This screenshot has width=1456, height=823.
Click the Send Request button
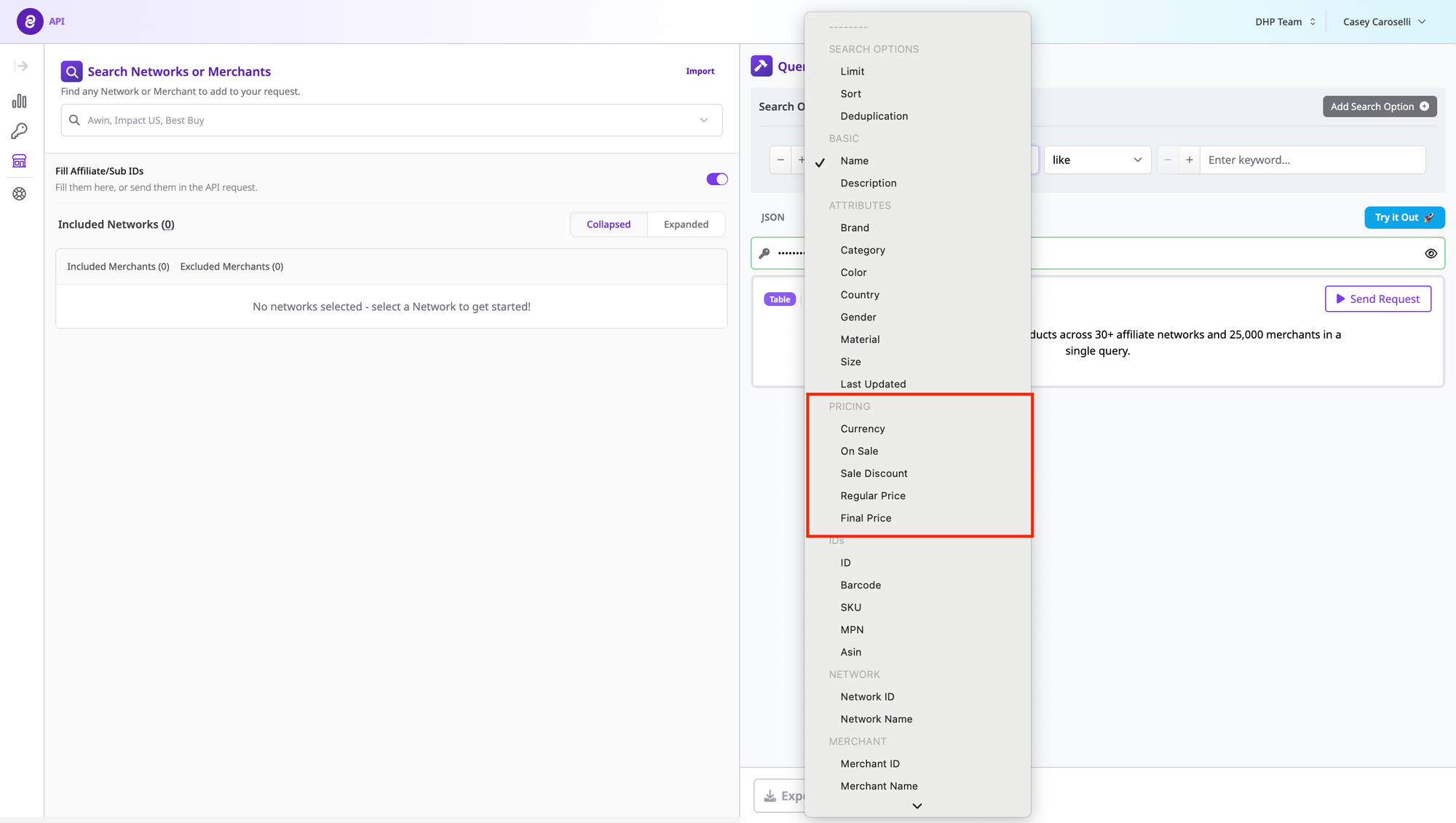1377,299
